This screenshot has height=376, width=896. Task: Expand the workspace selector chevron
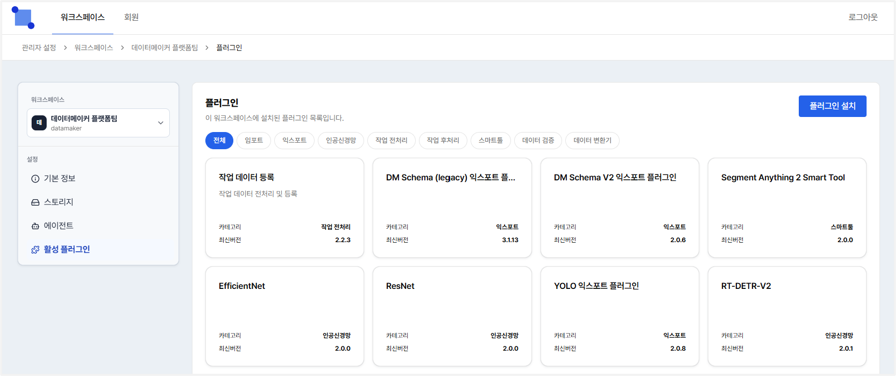coord(161,123)
